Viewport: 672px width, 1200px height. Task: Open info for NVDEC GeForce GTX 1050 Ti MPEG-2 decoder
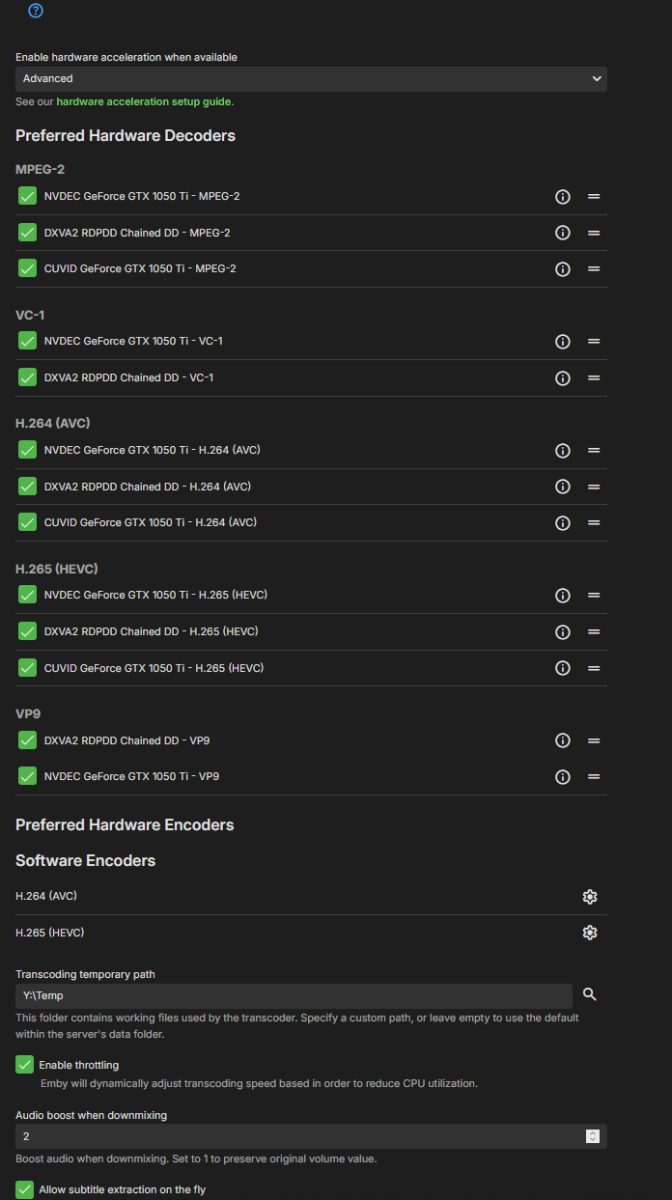(562, 196)
